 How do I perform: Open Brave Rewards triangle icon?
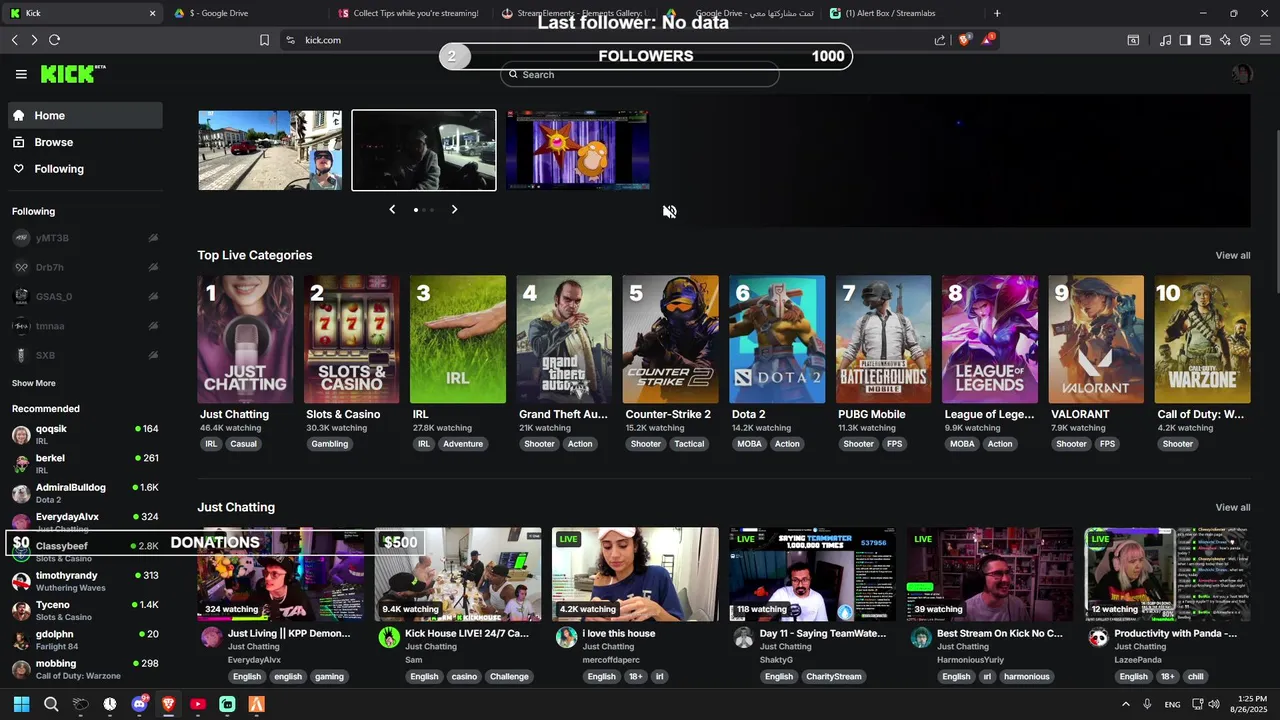(987, 40)
